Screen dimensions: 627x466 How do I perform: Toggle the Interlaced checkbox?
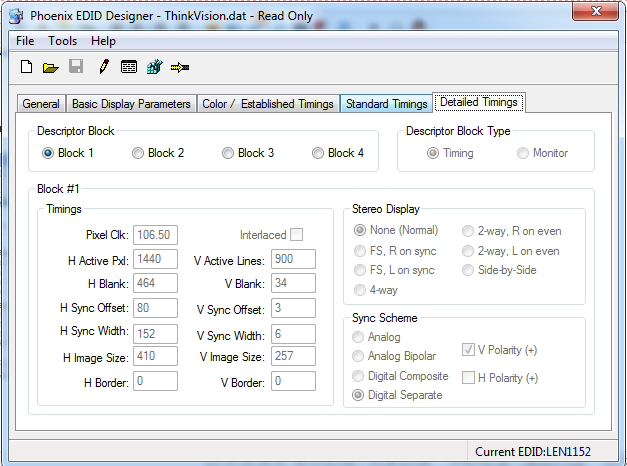pyautogui.click(x=297, y=235)
